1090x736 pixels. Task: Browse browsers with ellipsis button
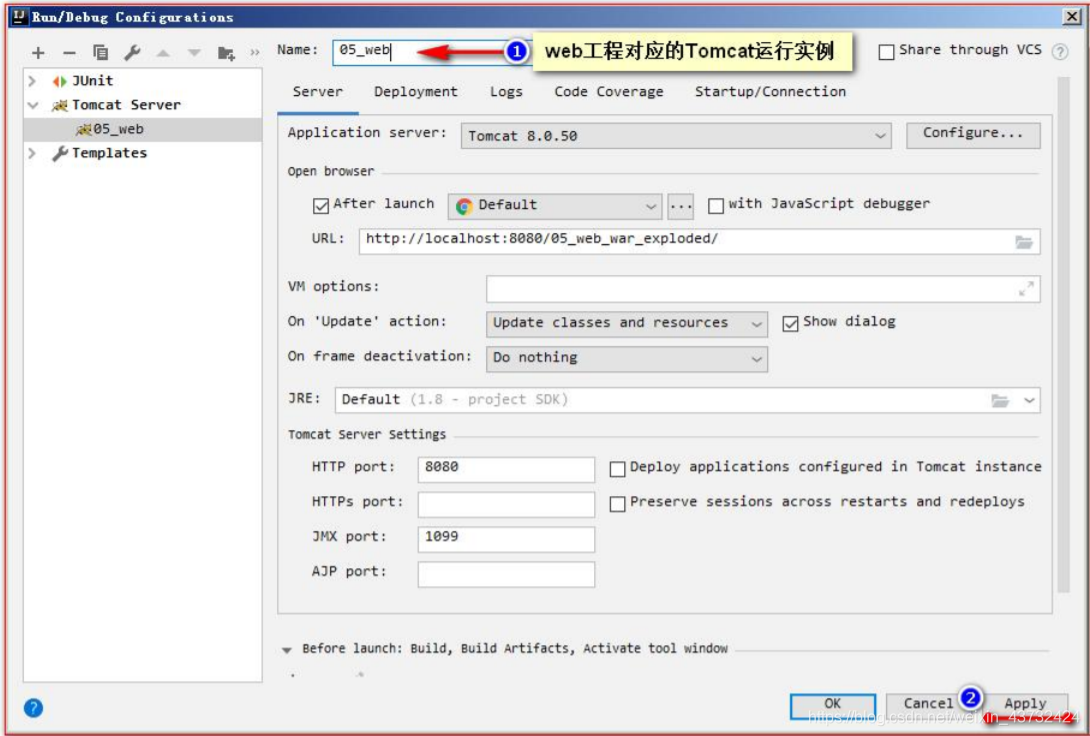tap(681, 206)
